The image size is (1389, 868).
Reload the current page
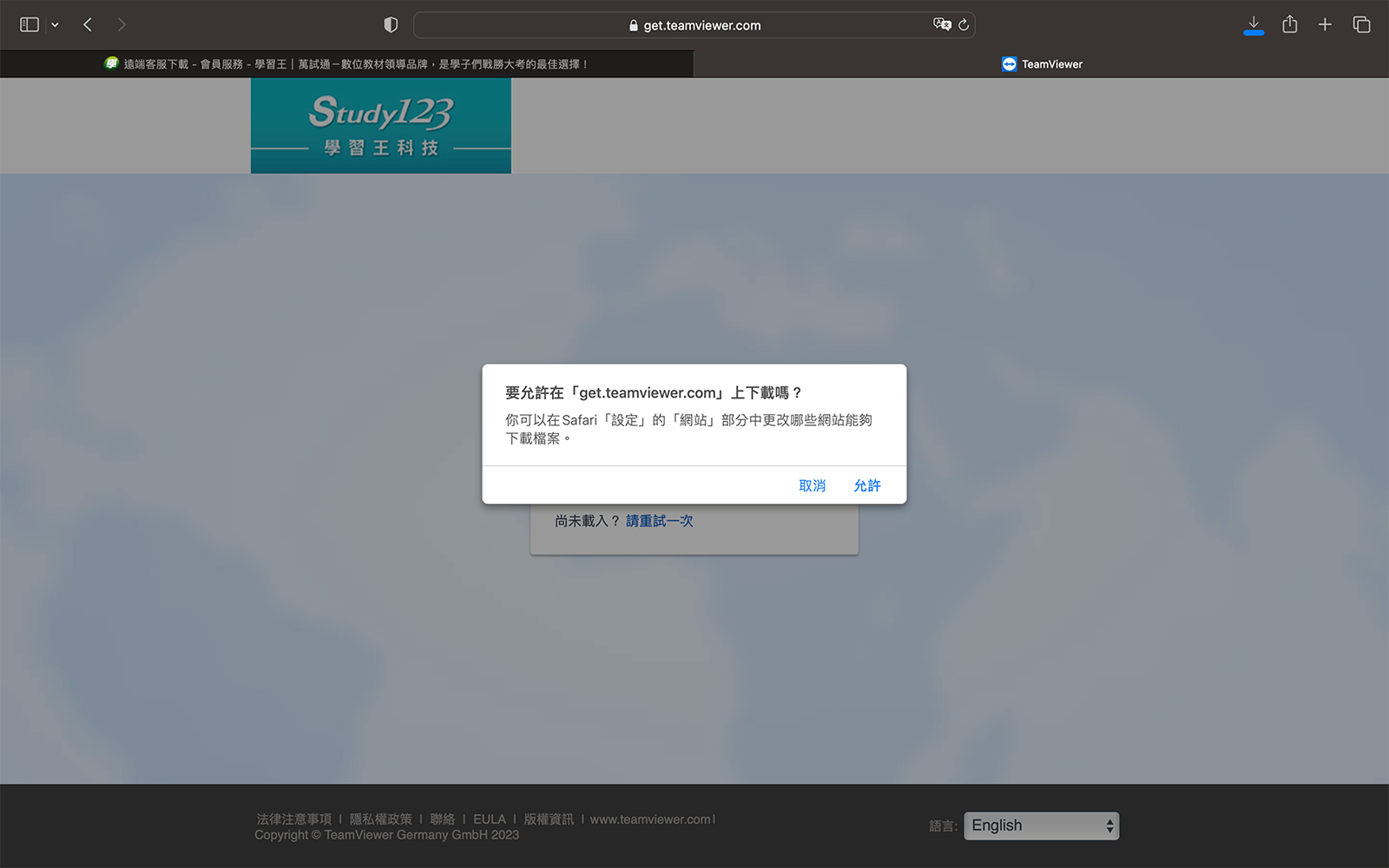point(964,25)
